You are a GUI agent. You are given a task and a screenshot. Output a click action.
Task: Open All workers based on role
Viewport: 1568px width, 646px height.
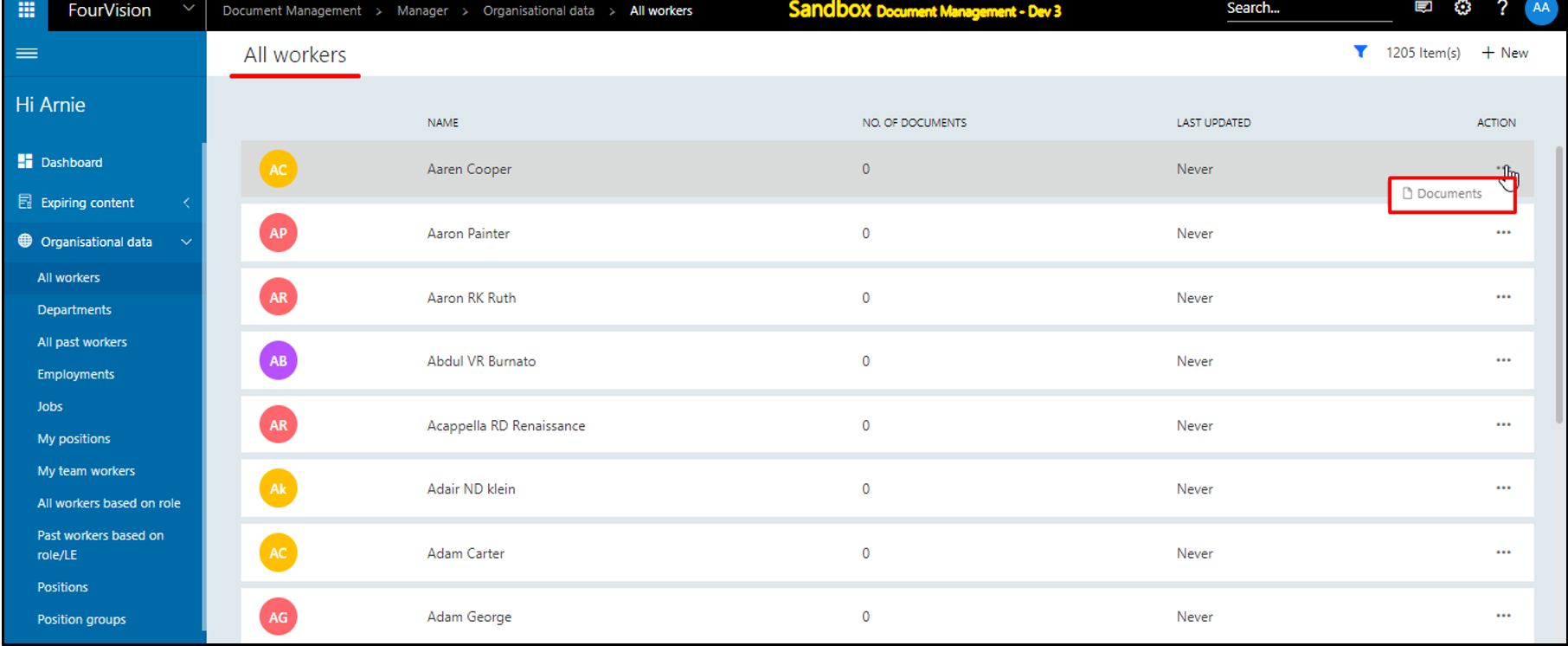109,502
